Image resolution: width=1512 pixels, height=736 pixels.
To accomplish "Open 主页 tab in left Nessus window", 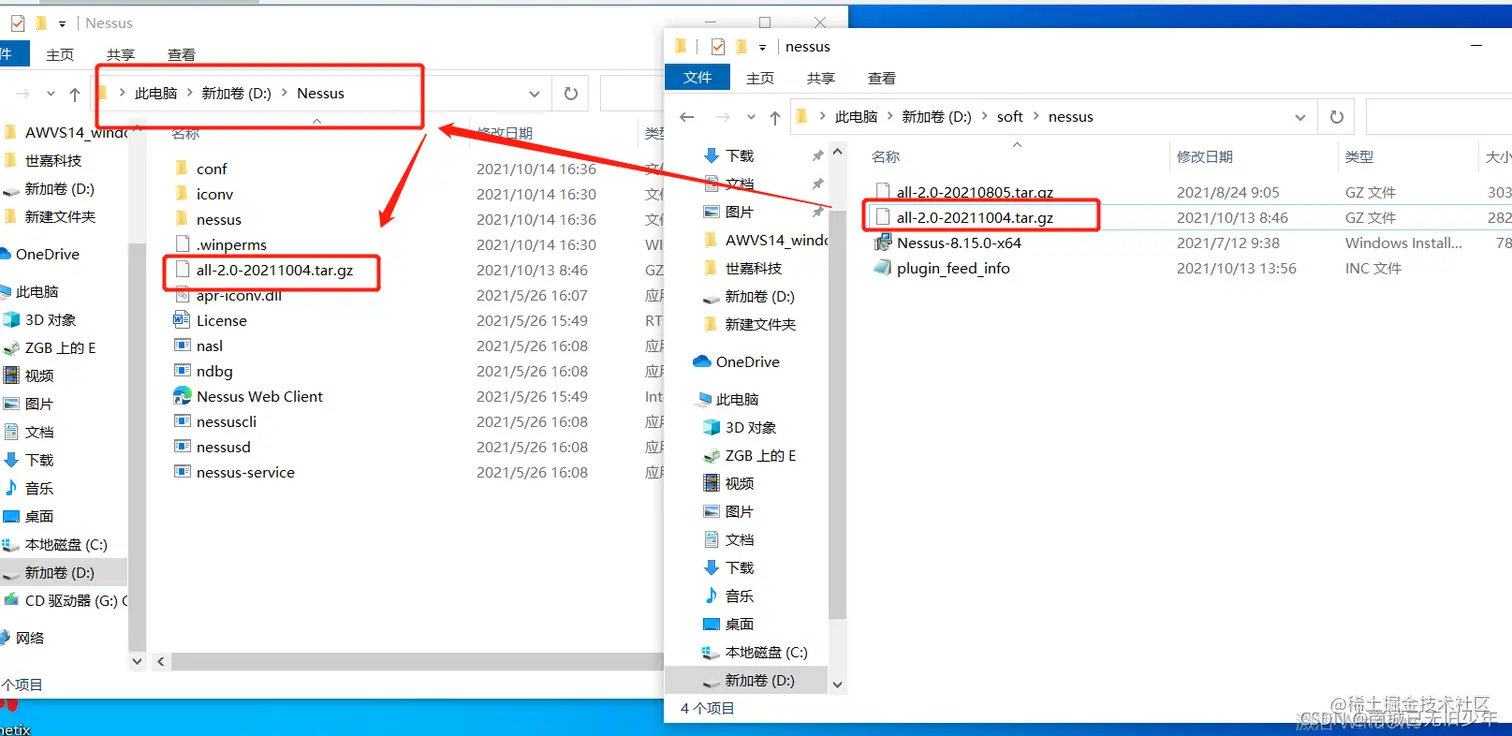I will pyautogui.click(x=60, y=54).
